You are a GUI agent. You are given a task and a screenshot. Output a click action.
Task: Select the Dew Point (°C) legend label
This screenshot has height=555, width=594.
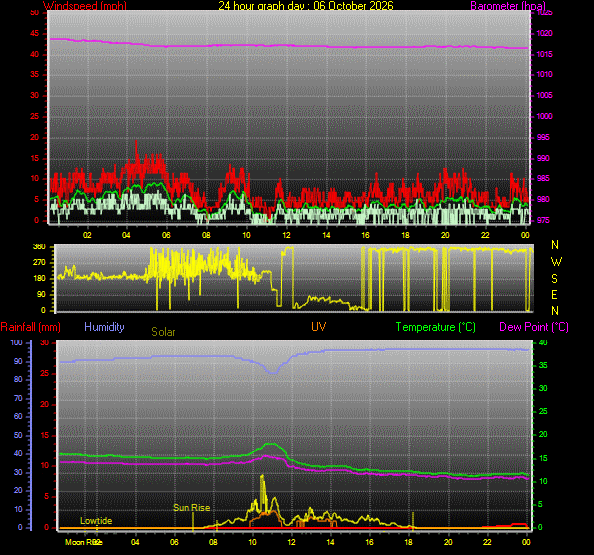(534, 327)
